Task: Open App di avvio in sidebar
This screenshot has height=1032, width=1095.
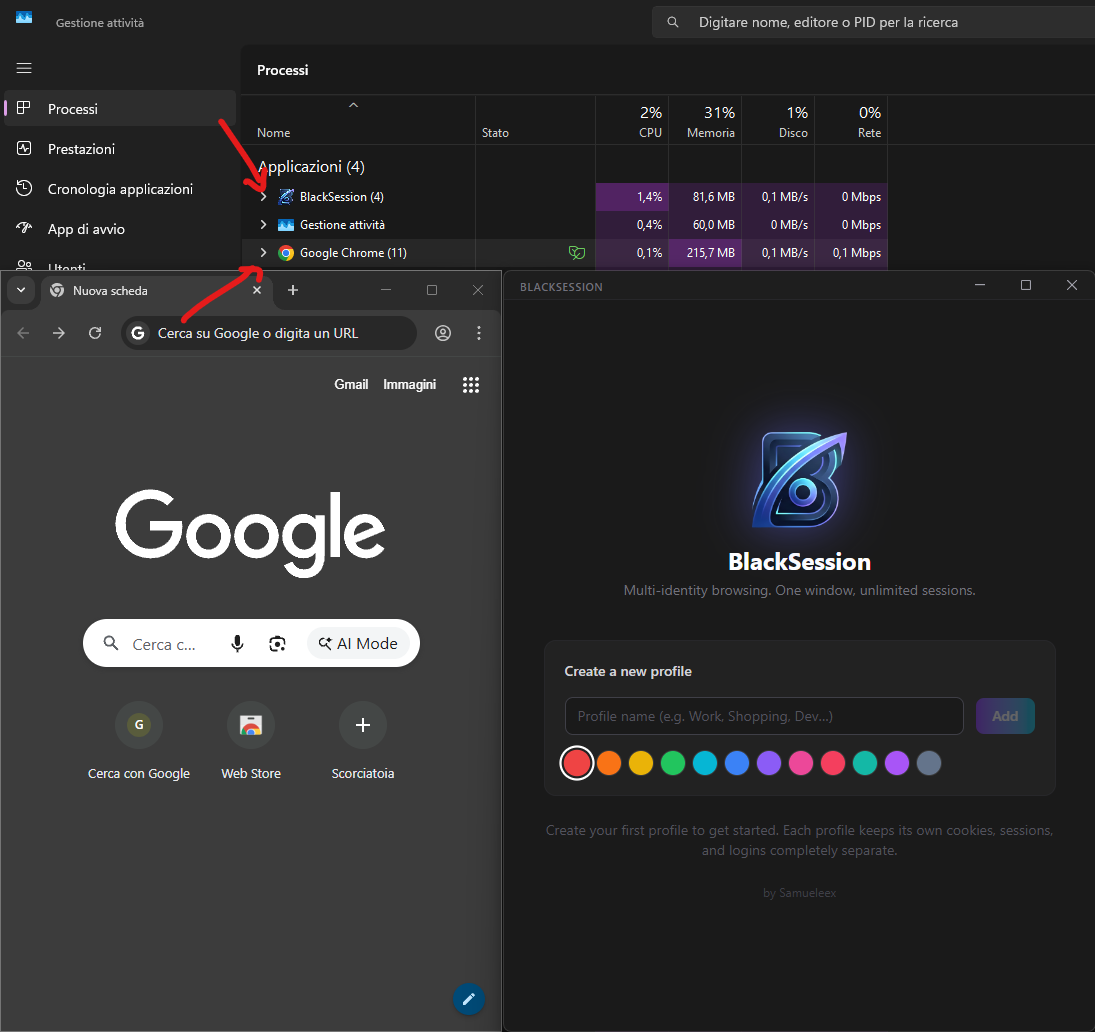Action: pos(120,228)
